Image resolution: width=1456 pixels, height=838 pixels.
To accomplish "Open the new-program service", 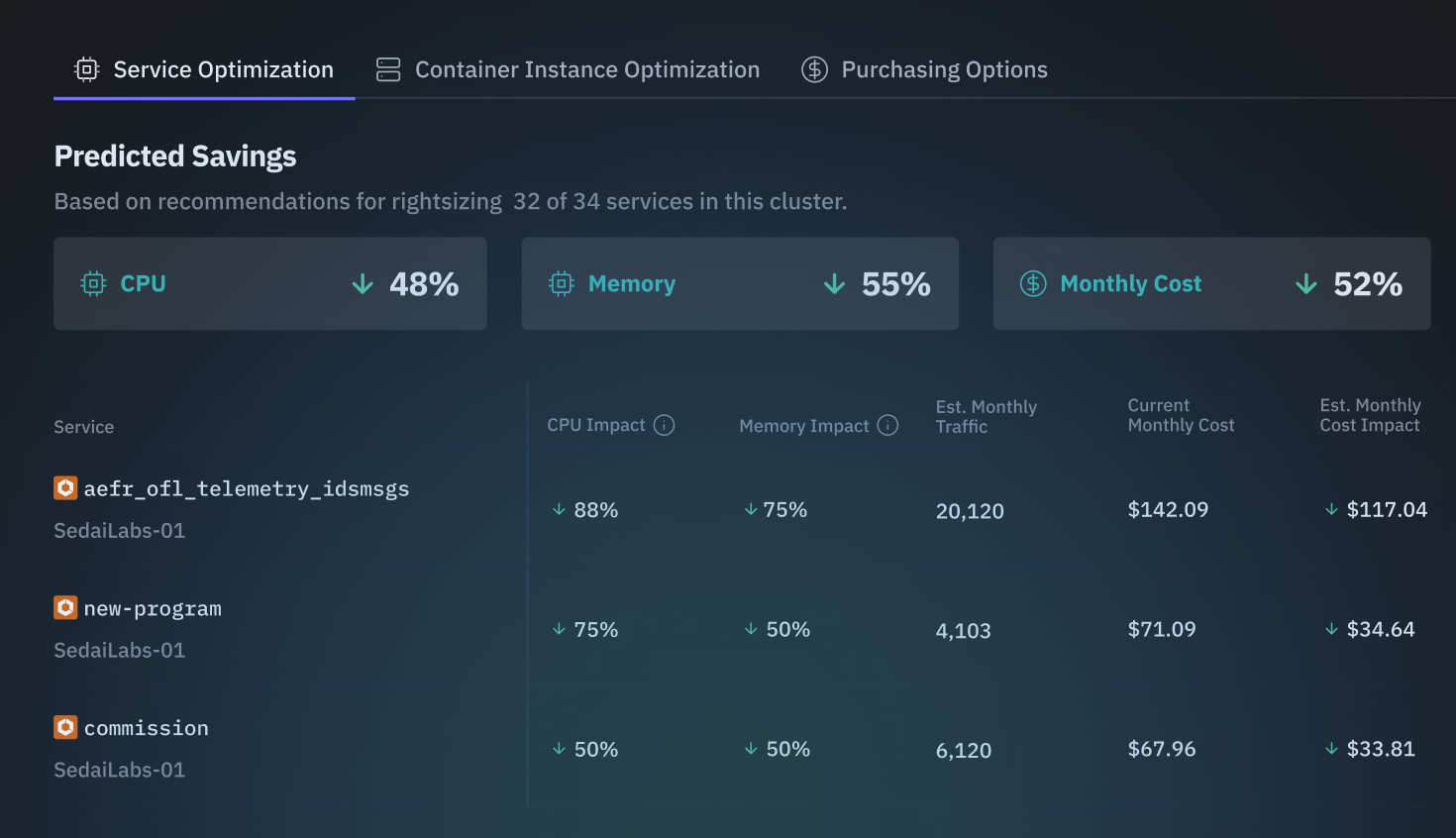I will tap(153, 608).
